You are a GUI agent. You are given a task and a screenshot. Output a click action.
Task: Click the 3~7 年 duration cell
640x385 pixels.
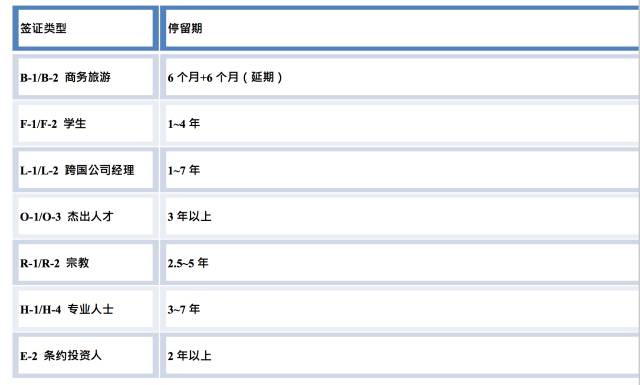400,309
